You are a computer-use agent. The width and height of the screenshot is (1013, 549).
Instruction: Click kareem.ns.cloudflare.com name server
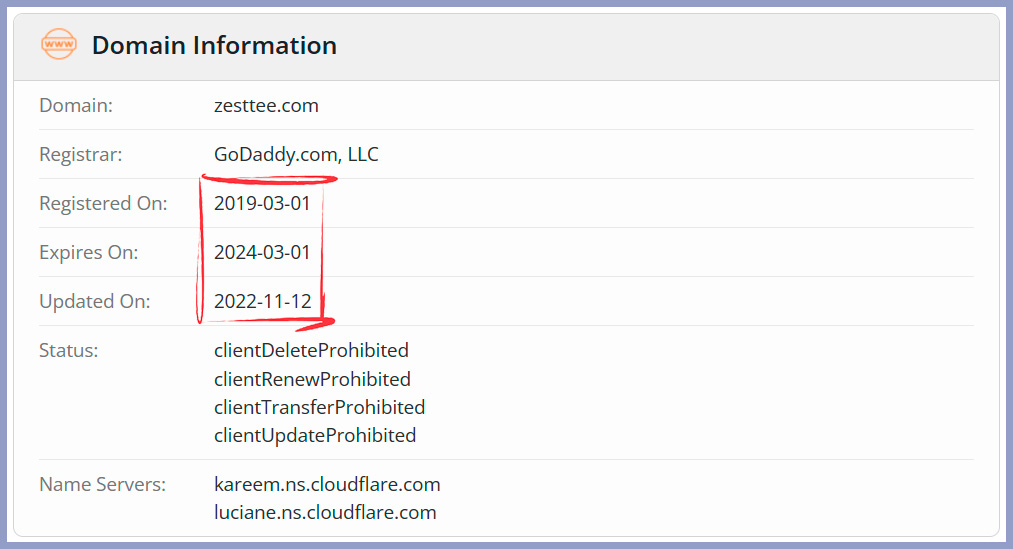point(327,484)
